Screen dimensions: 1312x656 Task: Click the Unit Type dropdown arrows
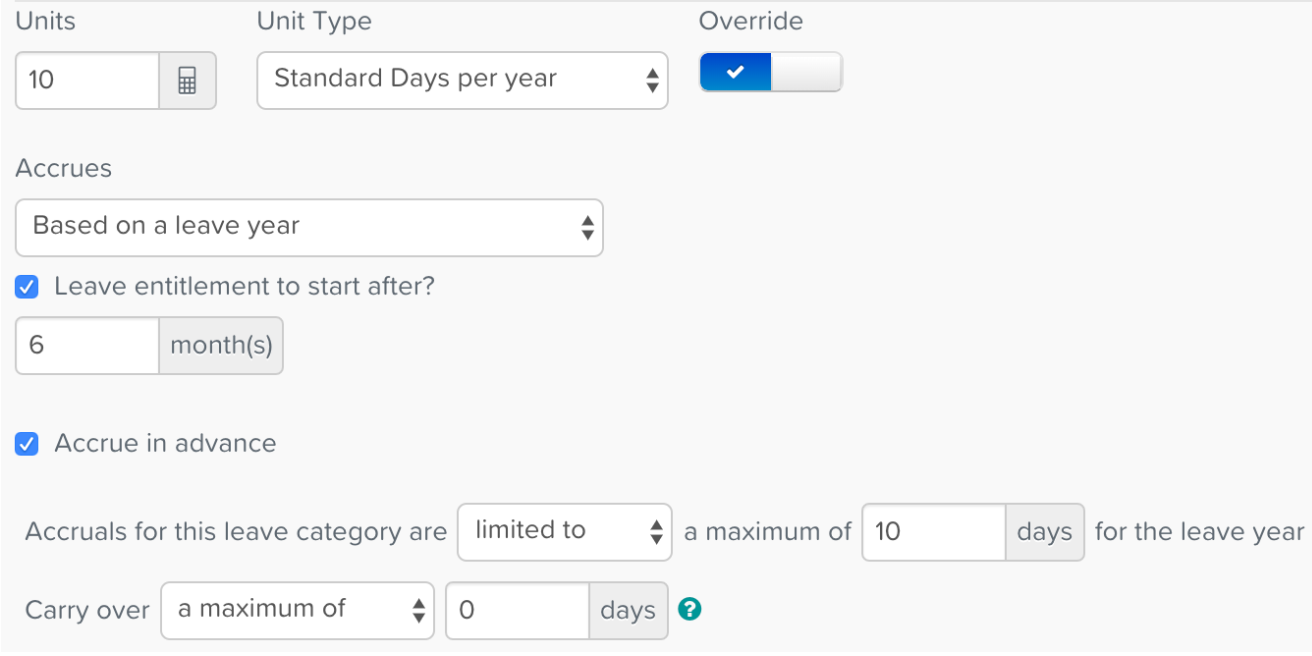pyautogui.click(x=652, y=81)
